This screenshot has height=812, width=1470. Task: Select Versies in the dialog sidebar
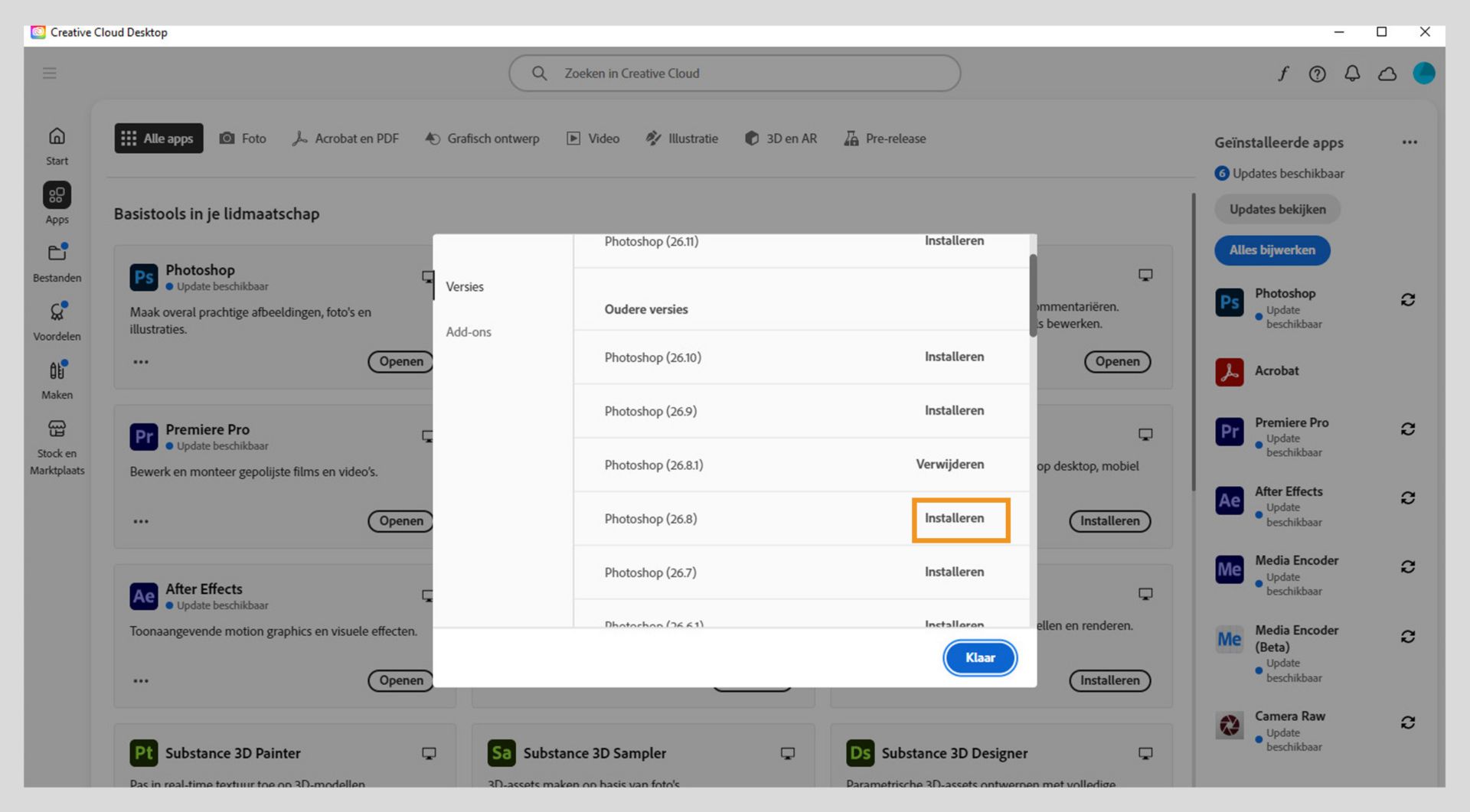[x=465, y=287]
